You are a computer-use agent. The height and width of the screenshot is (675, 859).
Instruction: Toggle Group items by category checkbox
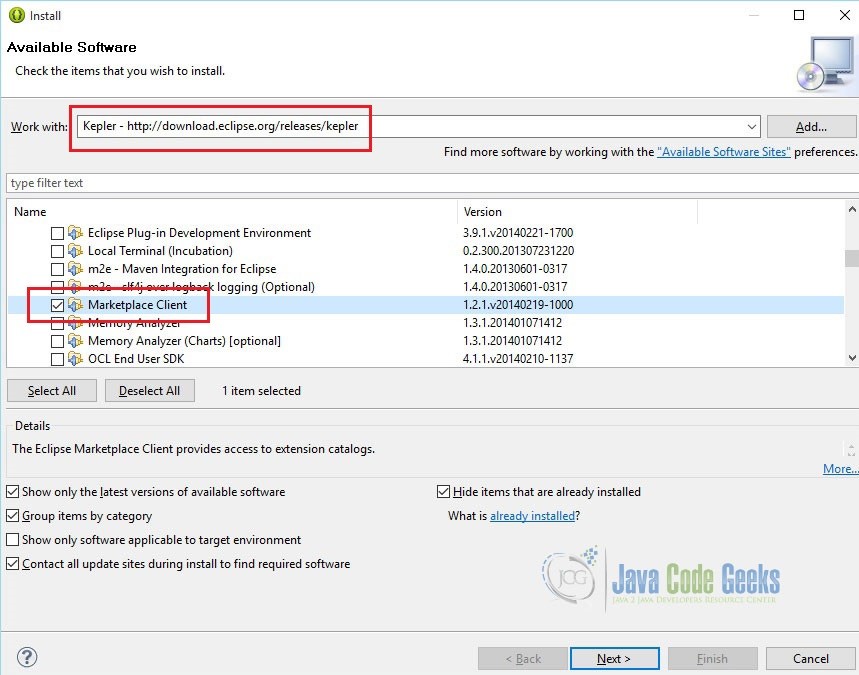(x=13, y=516)
